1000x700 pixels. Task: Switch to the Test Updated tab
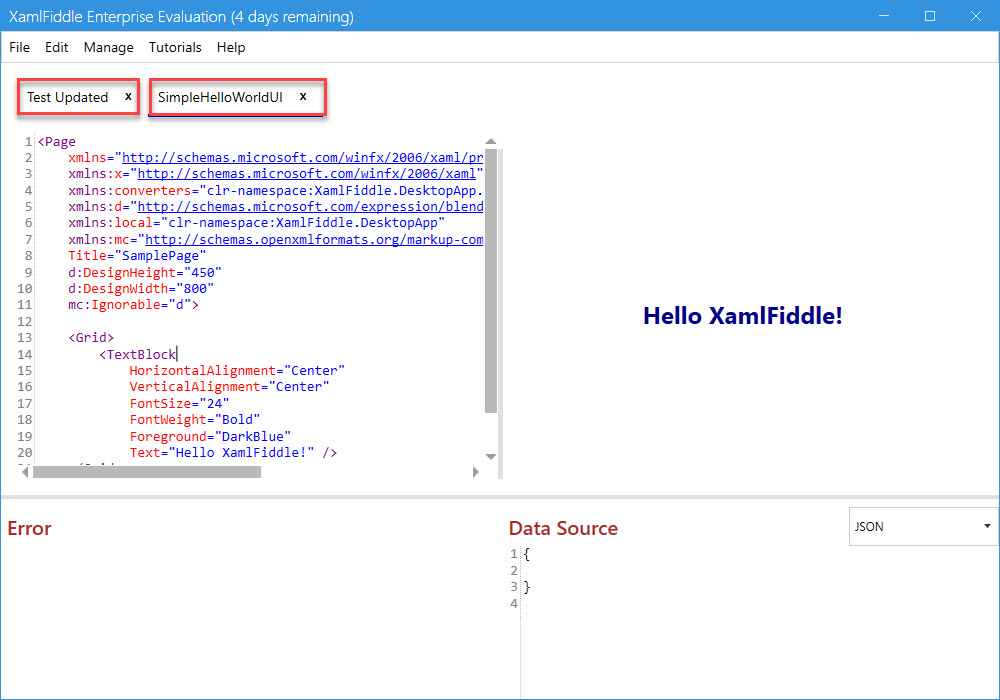pyautogui.click(x=67, y=97)
